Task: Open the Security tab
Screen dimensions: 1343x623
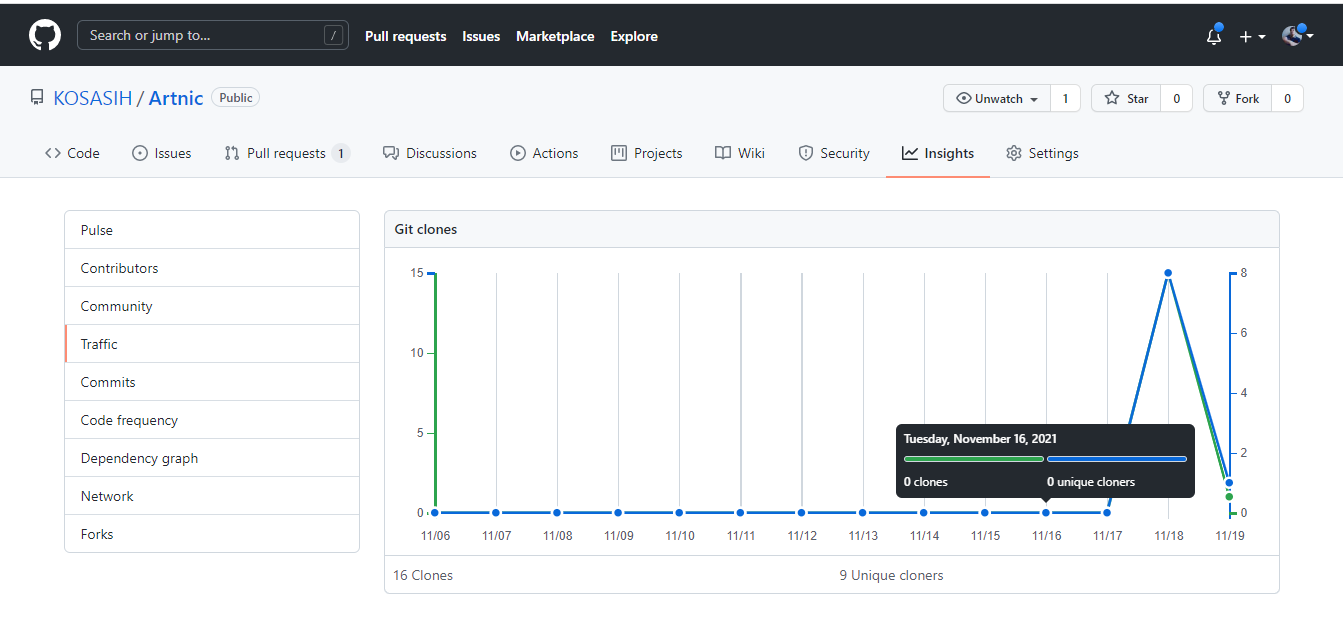Action: coord(834,153)
